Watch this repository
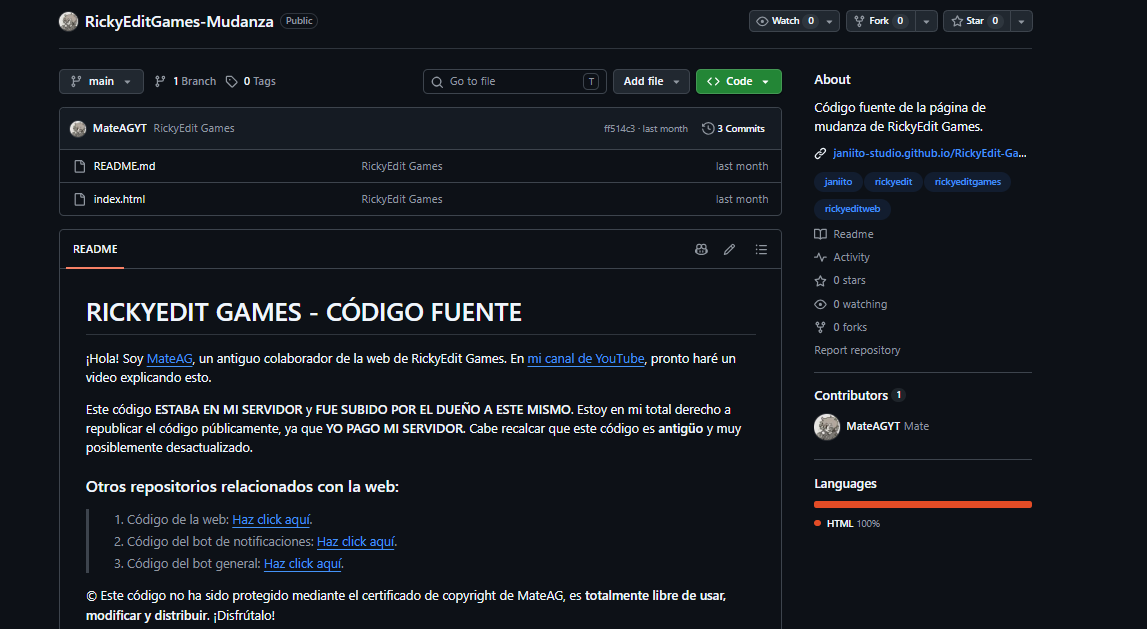 (785, 21)
